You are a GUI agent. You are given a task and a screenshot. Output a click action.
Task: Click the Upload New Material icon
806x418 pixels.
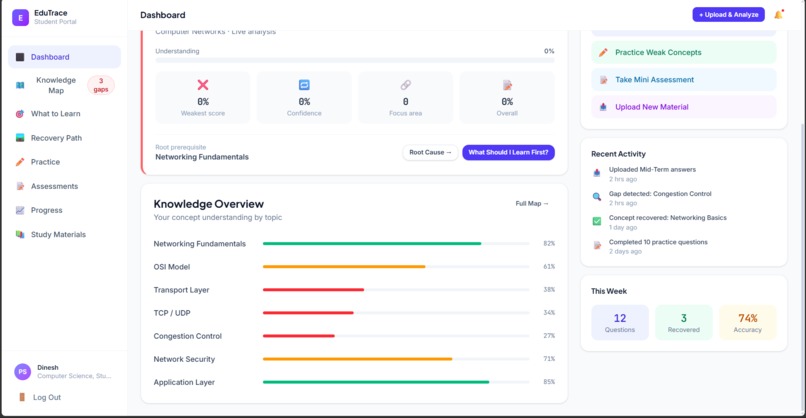click(x=603, y=107)
